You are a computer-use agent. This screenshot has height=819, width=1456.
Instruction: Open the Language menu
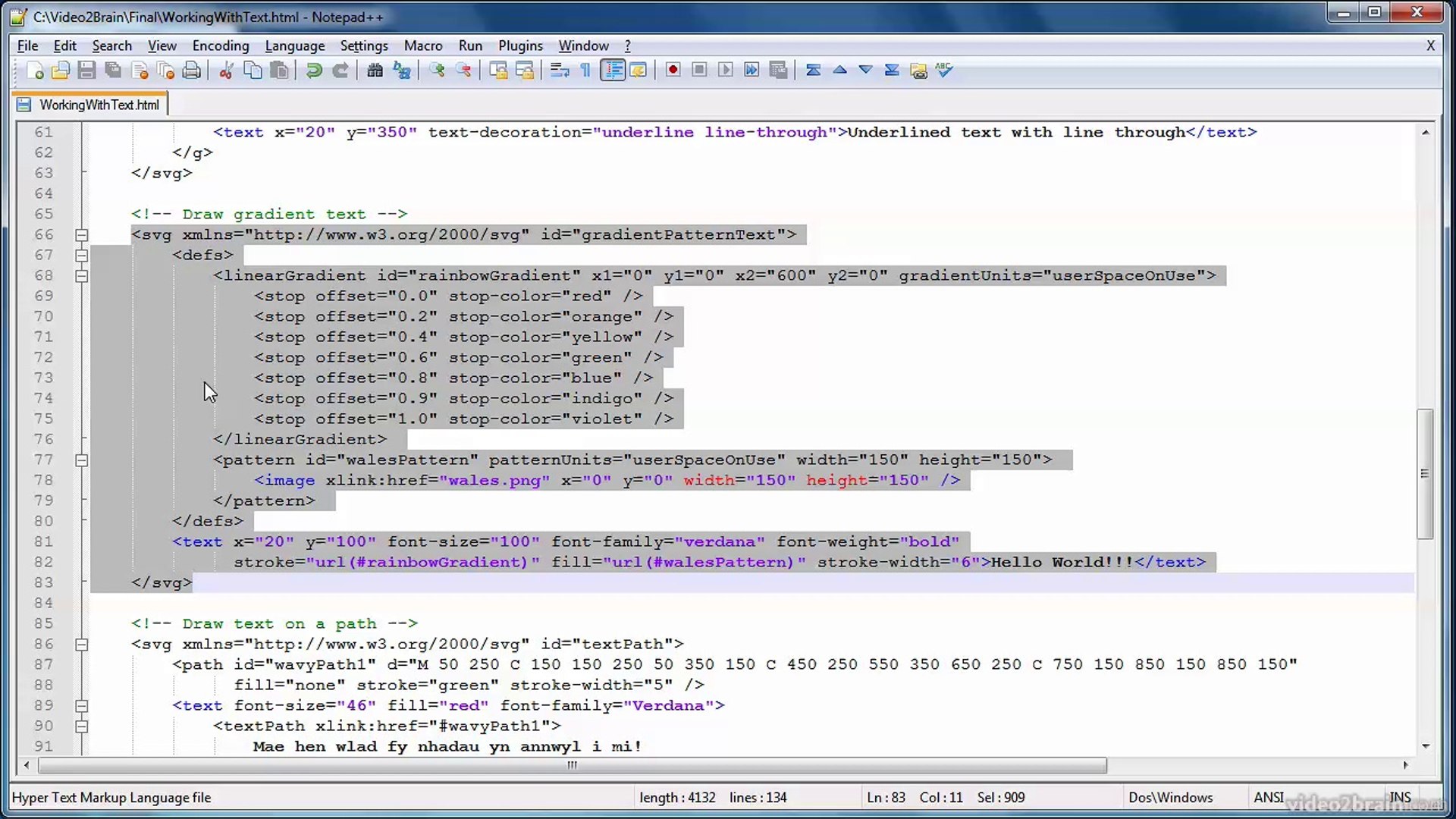295,45
